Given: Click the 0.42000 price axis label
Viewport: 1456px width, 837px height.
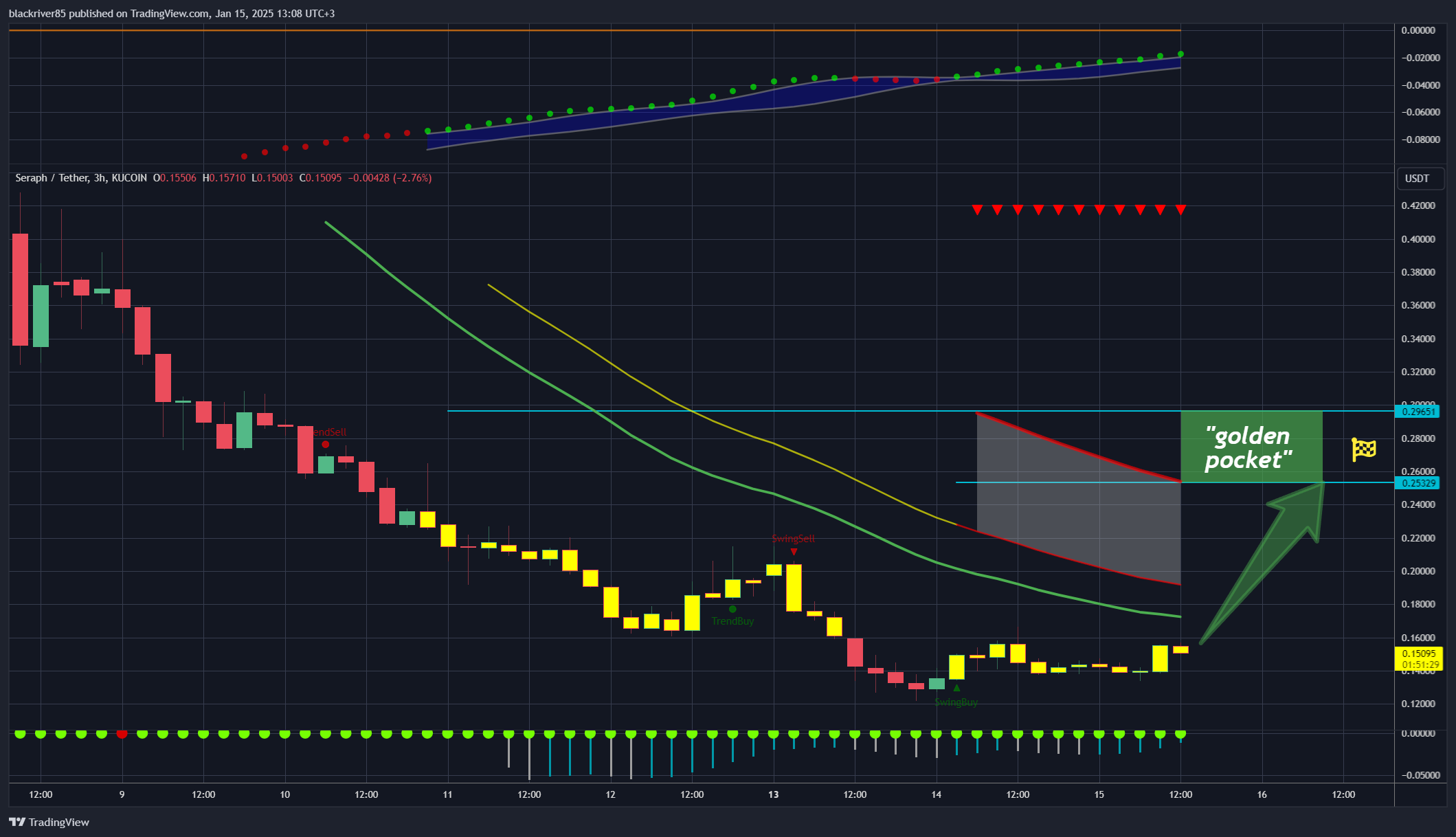Looking at the screenshot, I should coord(1418,205).
